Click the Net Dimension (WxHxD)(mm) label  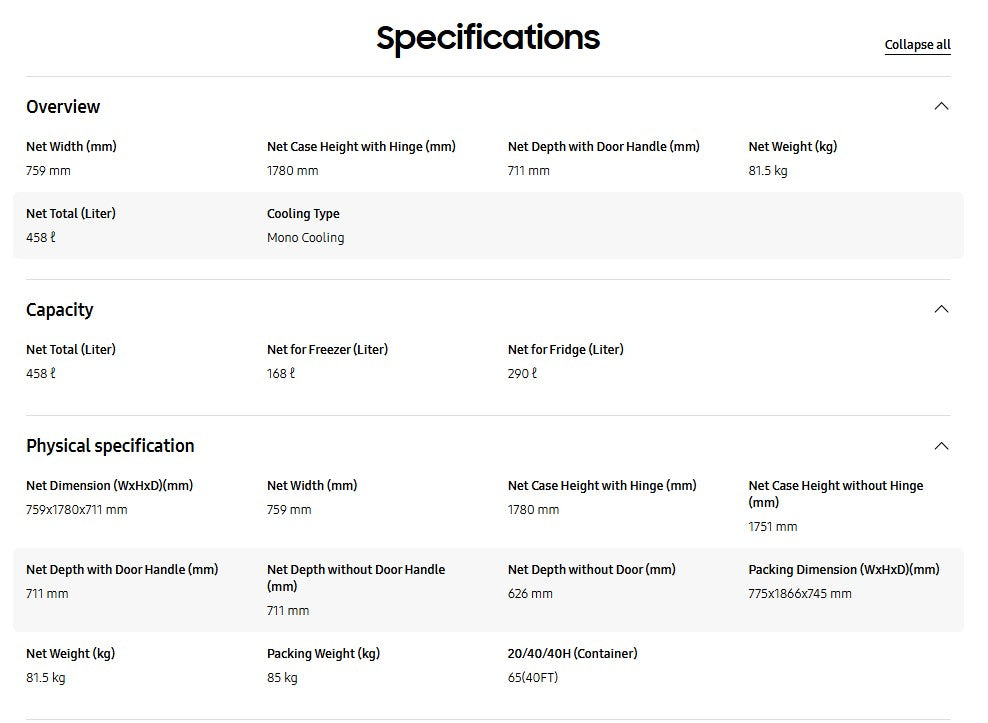109,486
